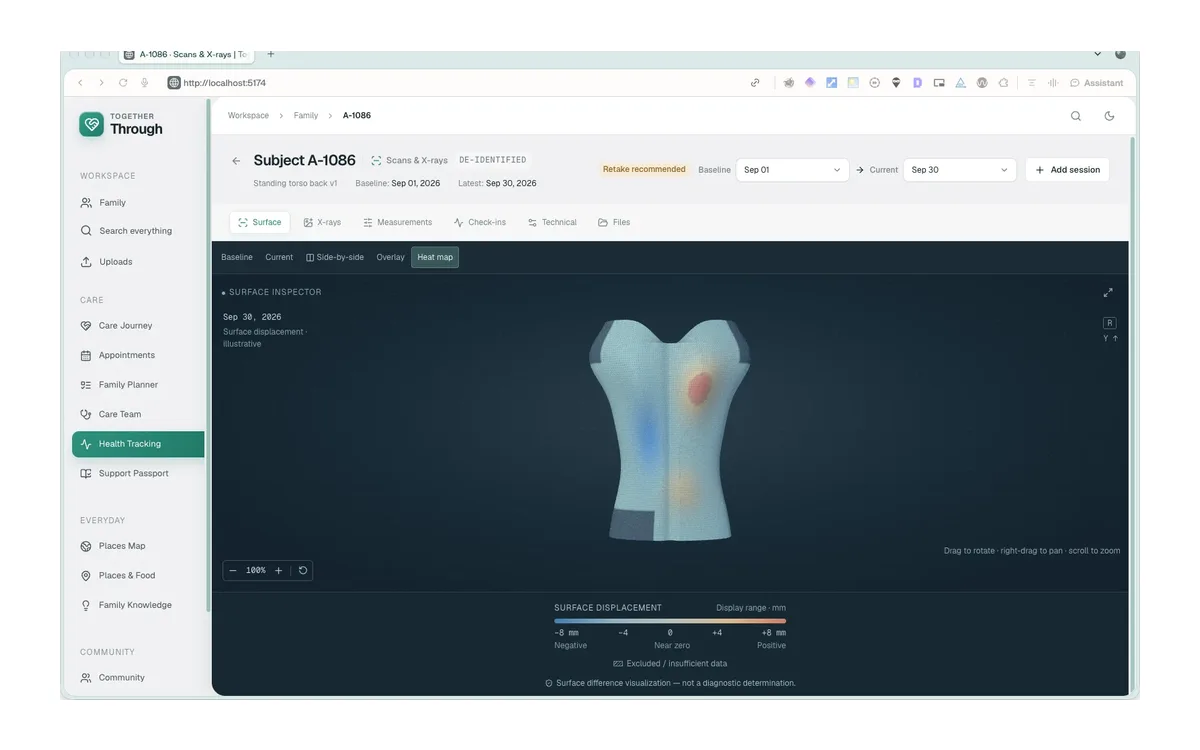Select the Heat map view mode

pos(435,257)
